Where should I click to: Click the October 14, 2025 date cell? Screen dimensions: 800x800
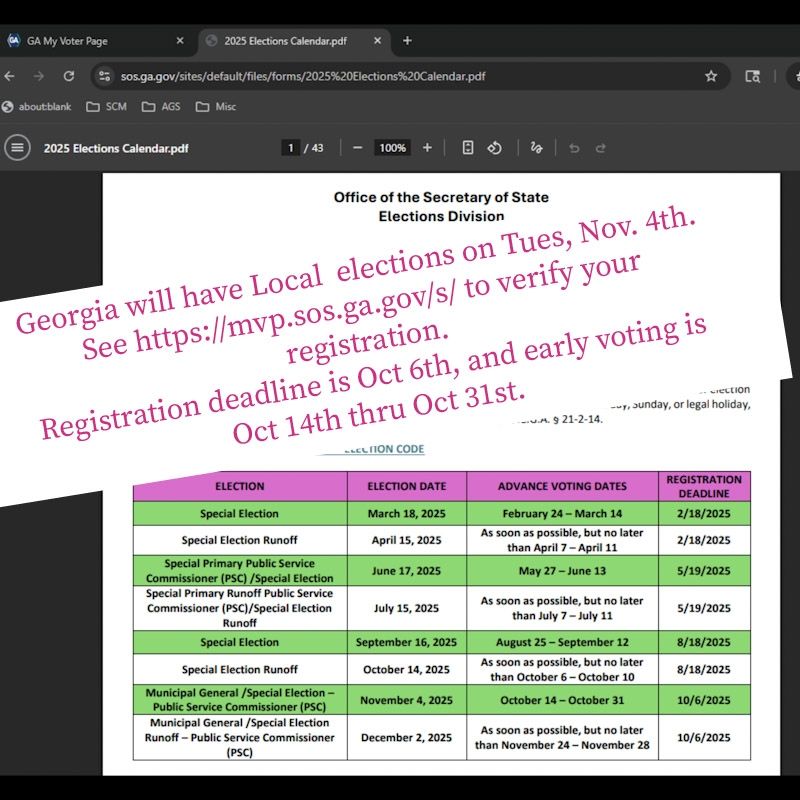pos(407,669)
